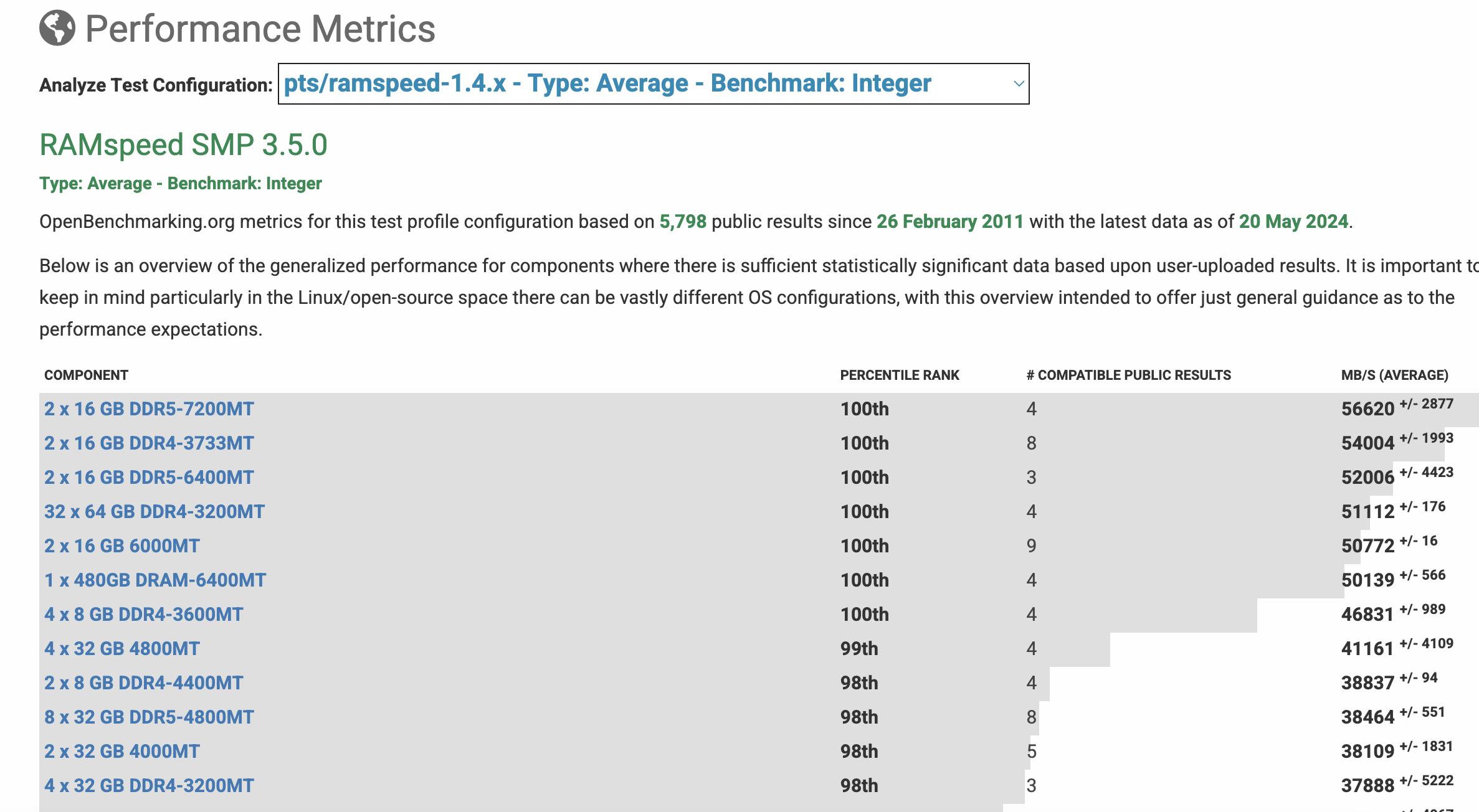Select 2 x 16 GB DDR5-6400MT component
This screenshot has height=812, width=1479.
pos(149,478)
